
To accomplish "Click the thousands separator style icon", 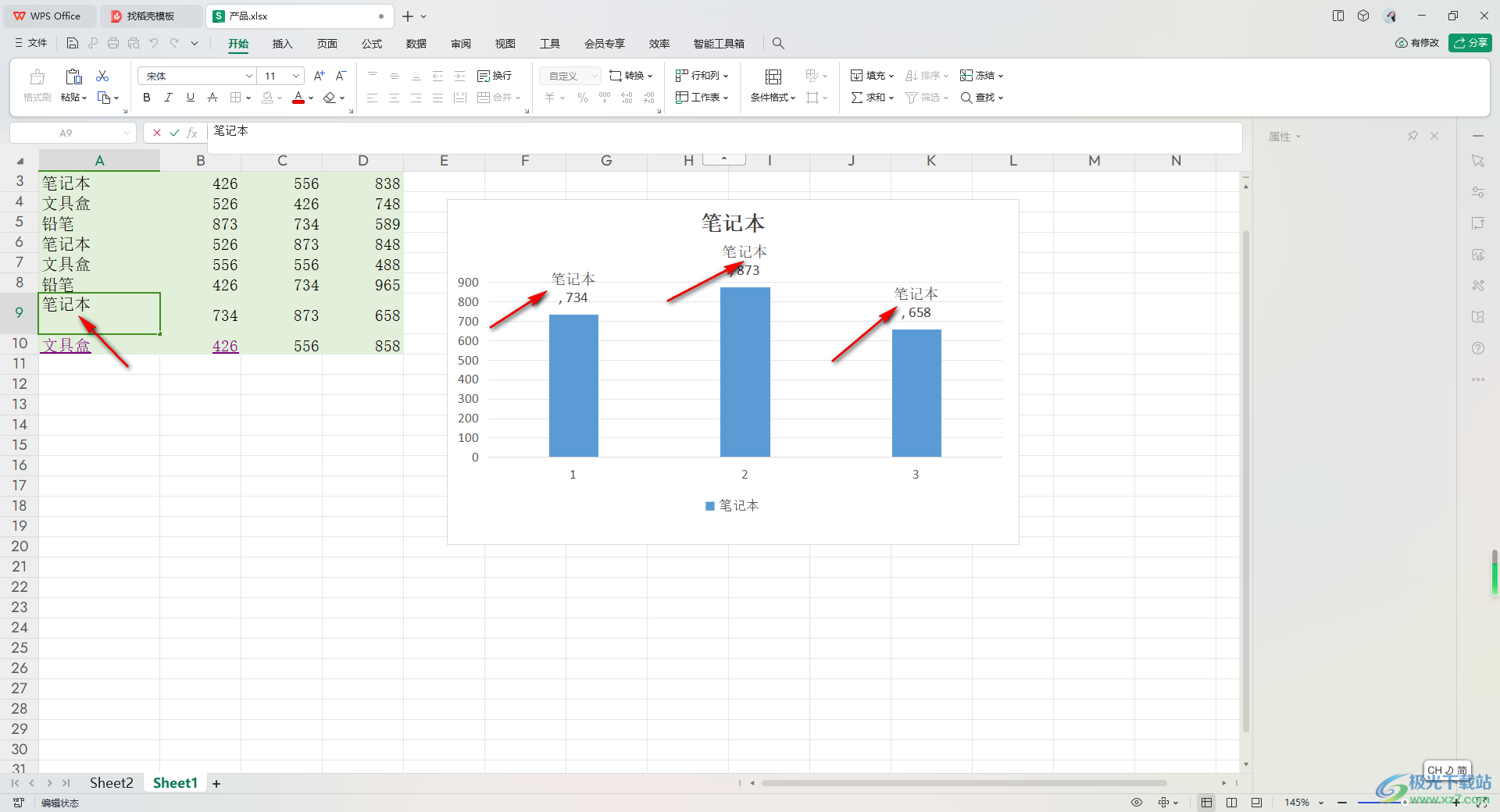I will coord(605,98).
